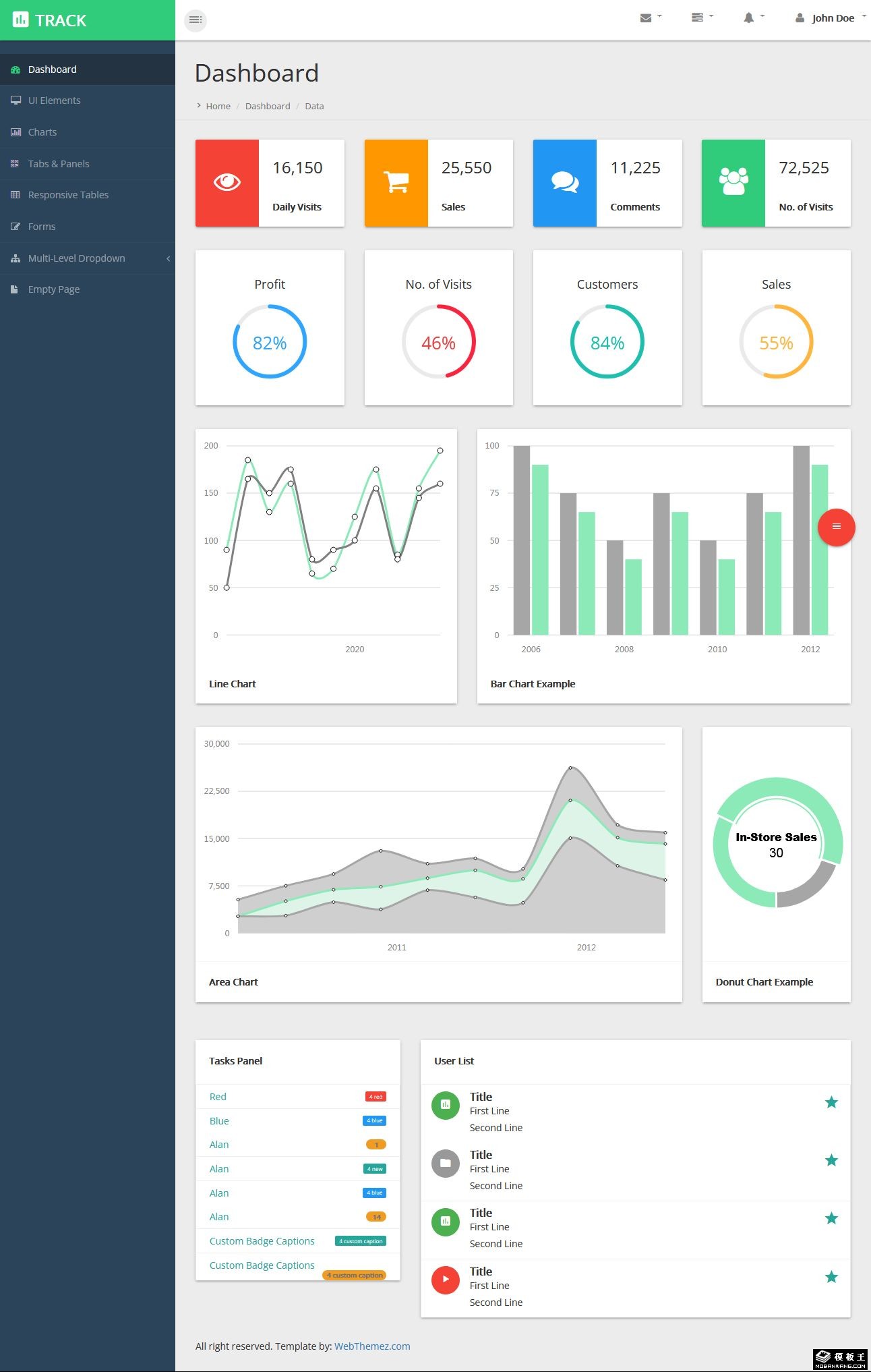Image resolution: width=871 pixels, height=1372 pixels.
Task: Toggle the star on the first user entry
Action: pyautogui.click(x=831, y=1102)
